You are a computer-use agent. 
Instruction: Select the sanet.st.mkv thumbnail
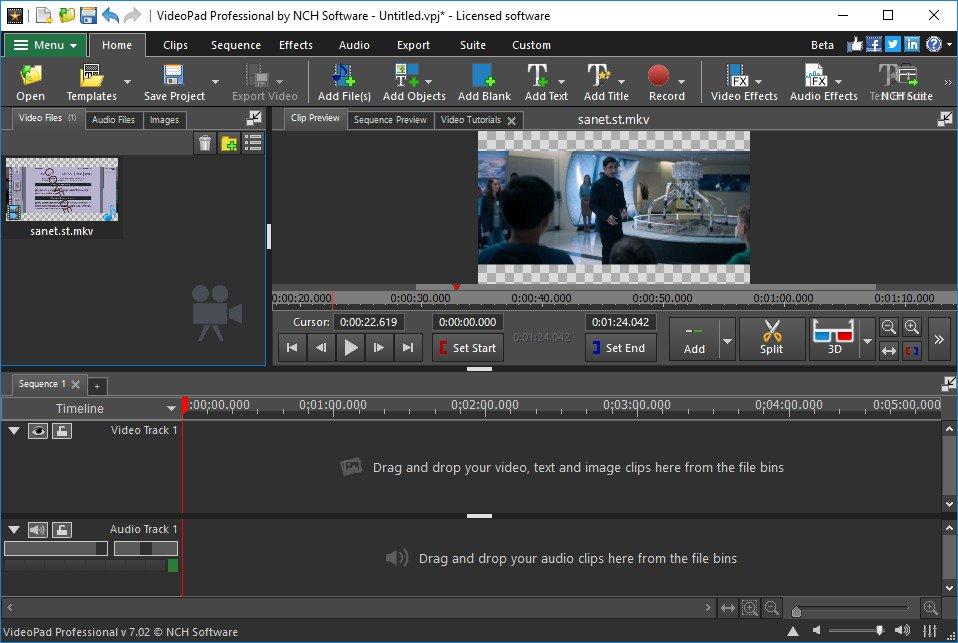point(62,189)
